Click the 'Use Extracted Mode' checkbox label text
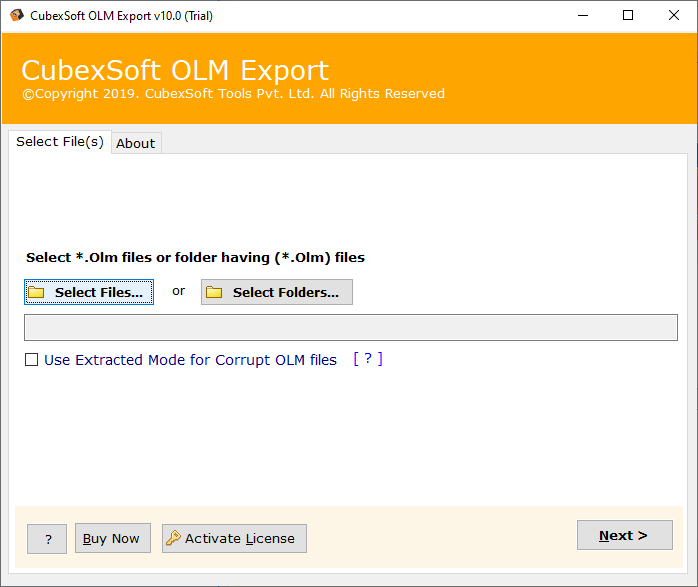 pyautogui.click(x=190, y=360)
